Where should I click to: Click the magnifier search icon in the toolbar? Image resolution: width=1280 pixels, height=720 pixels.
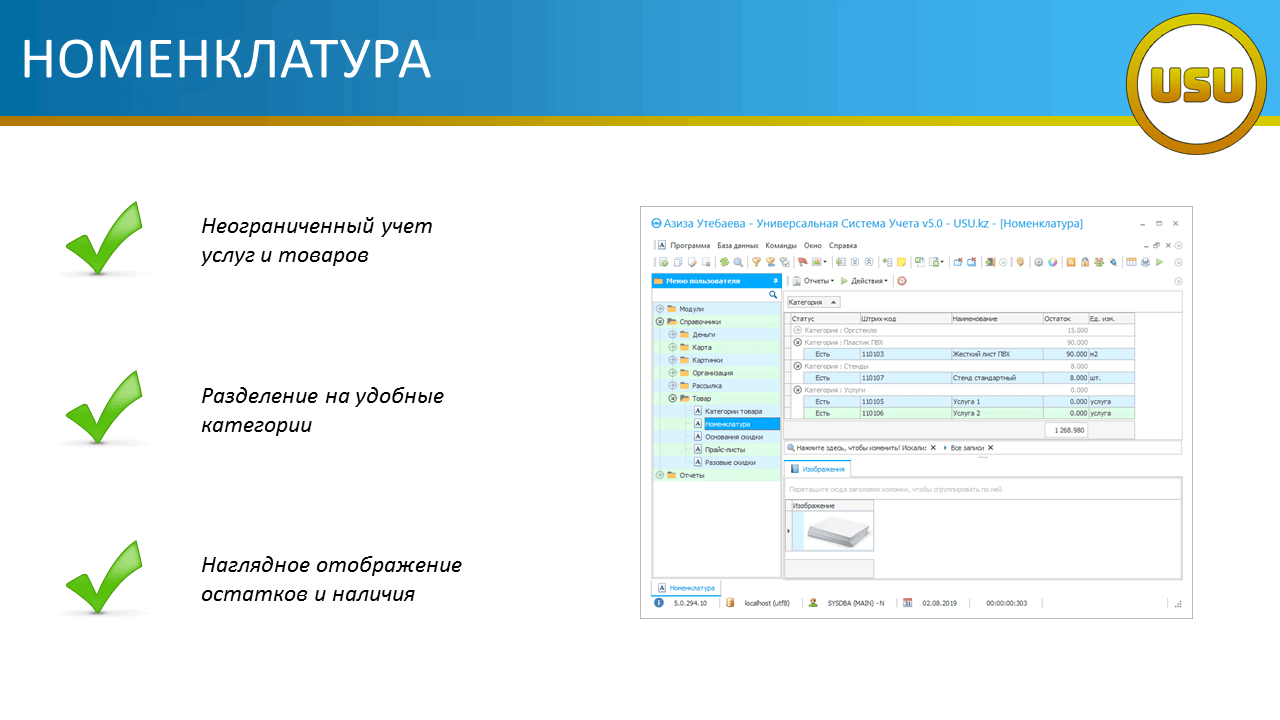(x=738, y=263)
